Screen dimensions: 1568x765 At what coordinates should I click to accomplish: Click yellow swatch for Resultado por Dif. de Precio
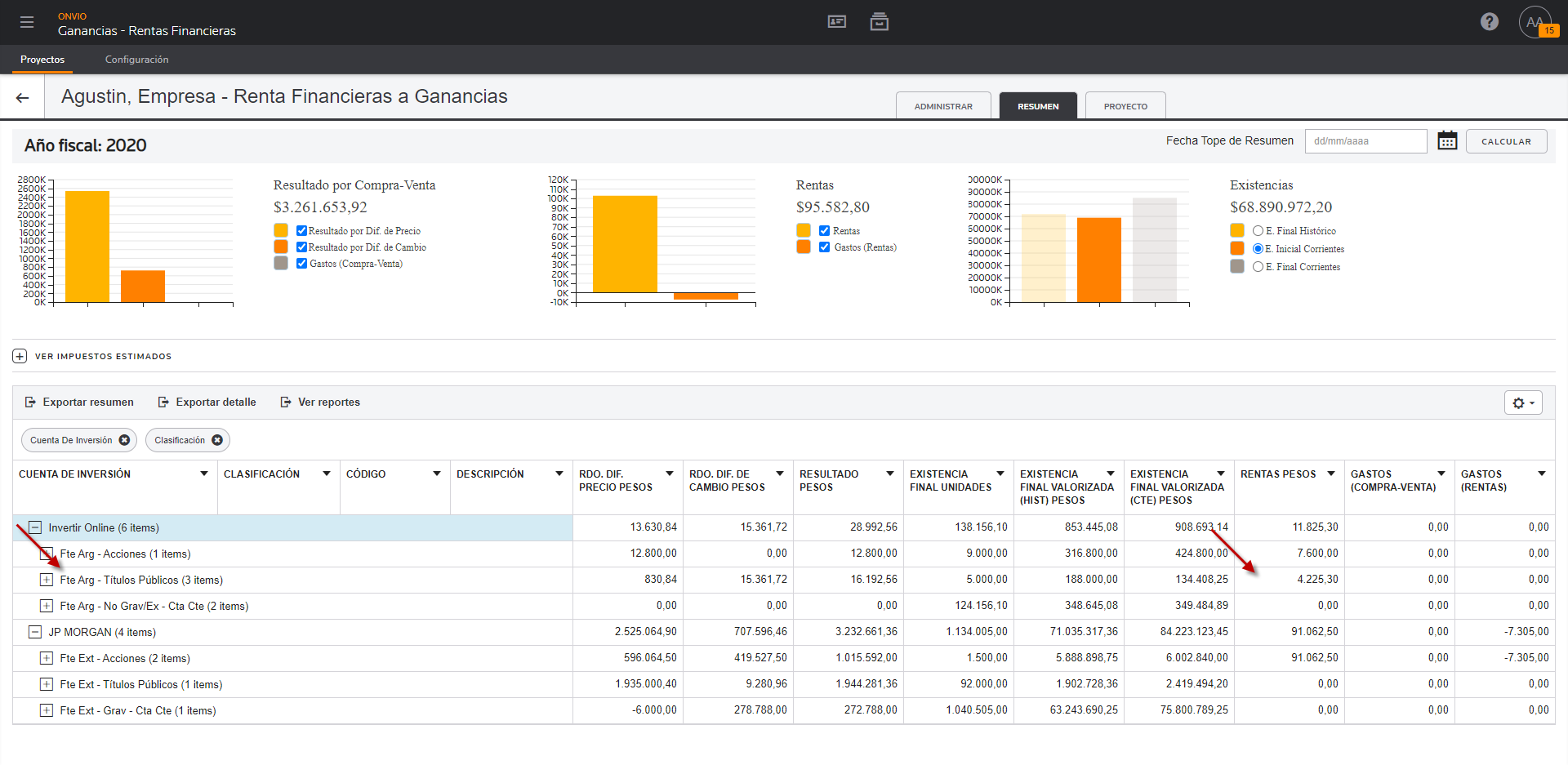(281, 230)
